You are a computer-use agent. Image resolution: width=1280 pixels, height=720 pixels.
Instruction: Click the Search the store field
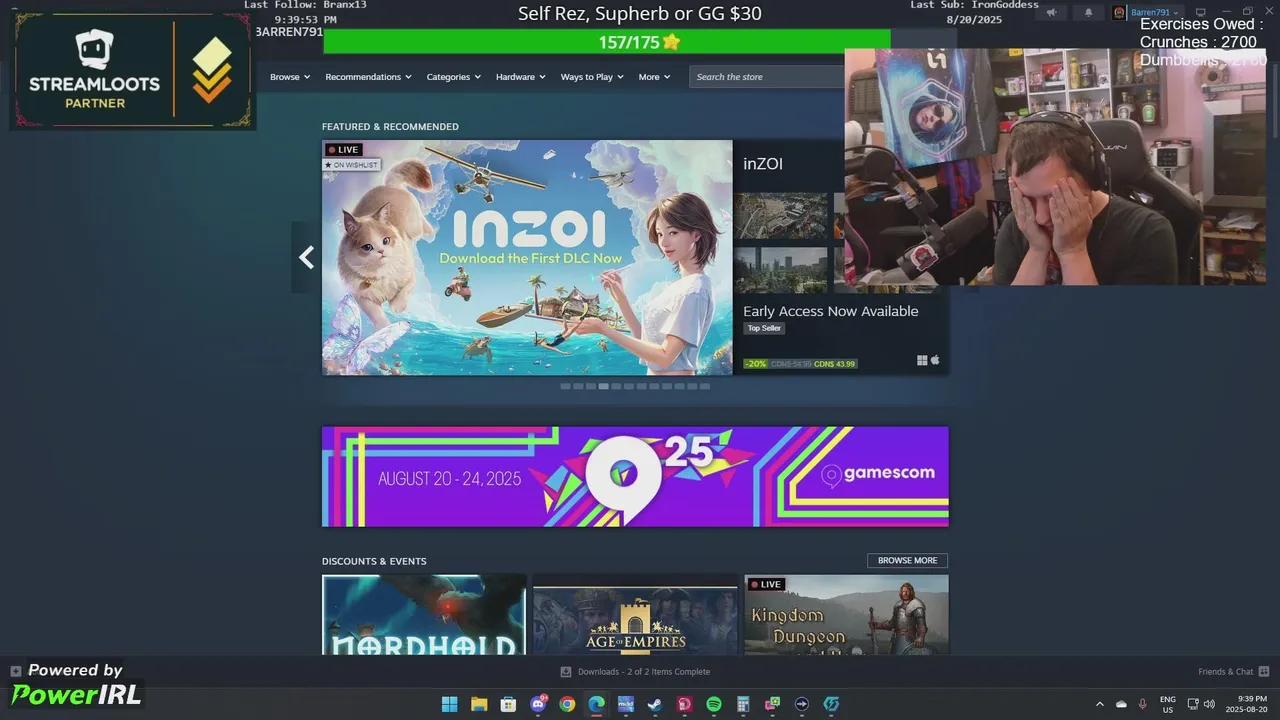coord(767,77)
